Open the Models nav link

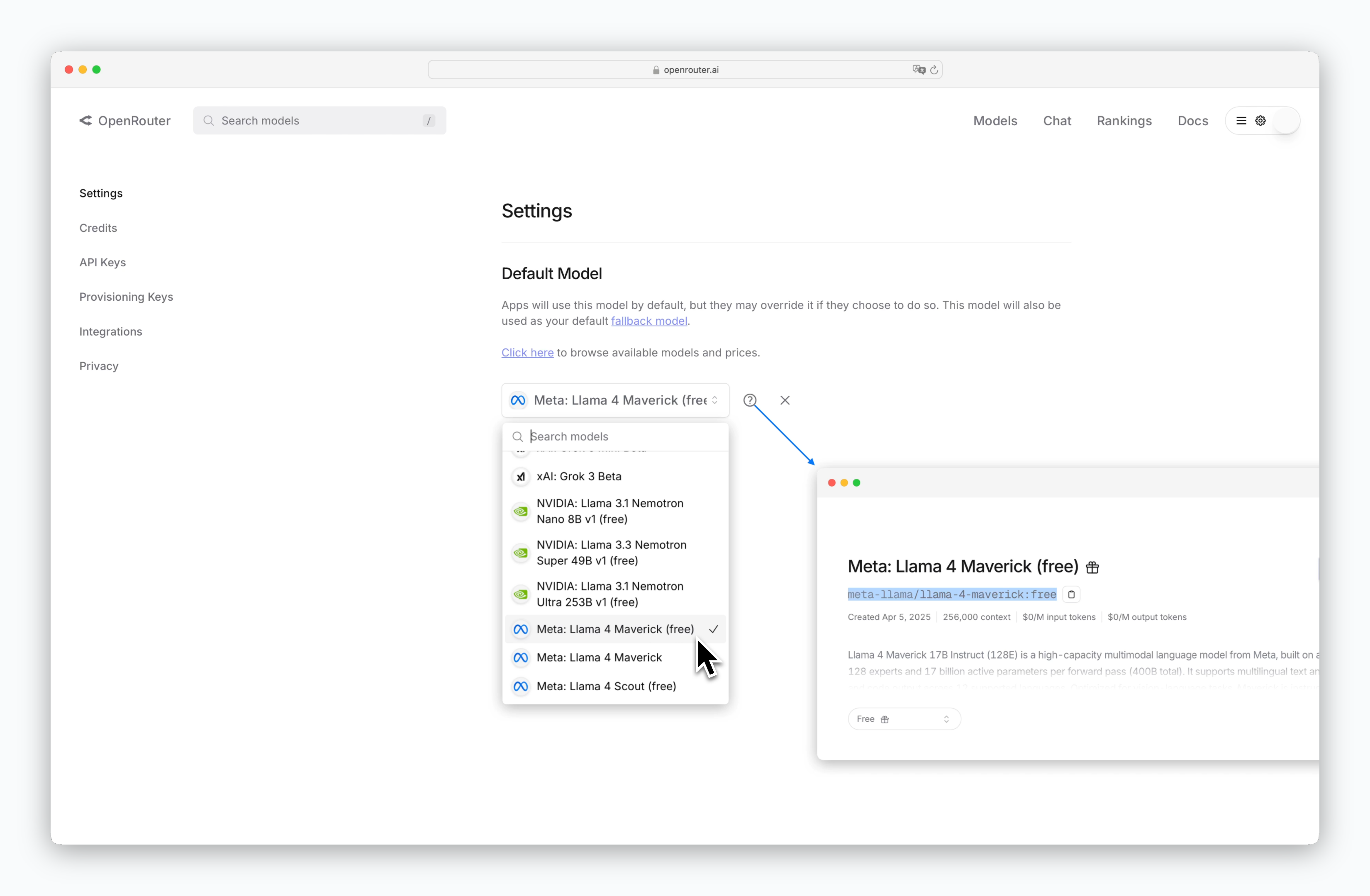[995, 120]
